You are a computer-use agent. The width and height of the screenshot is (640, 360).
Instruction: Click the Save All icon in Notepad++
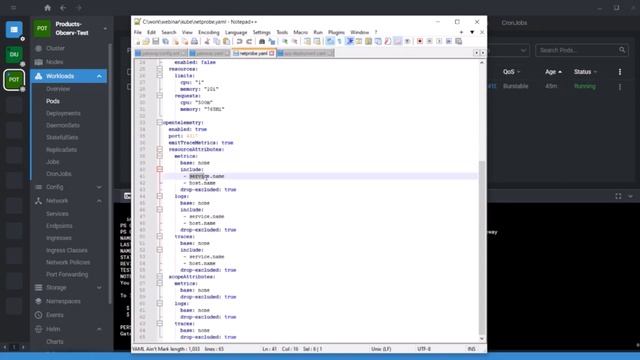point(165,41)
